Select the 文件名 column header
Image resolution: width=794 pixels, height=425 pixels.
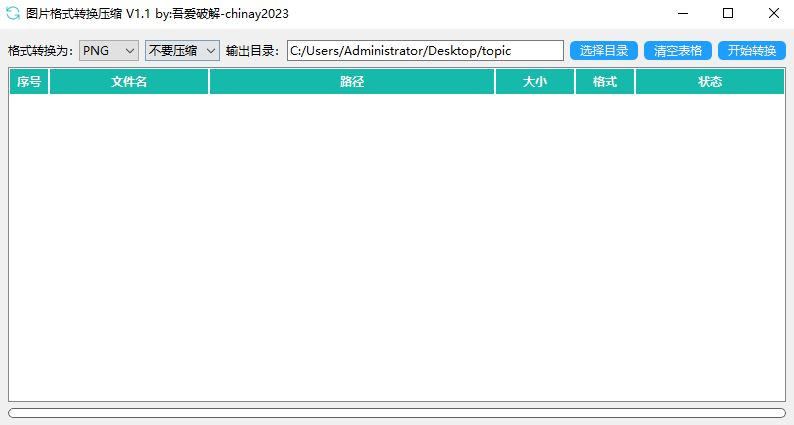tap(129, 82)
